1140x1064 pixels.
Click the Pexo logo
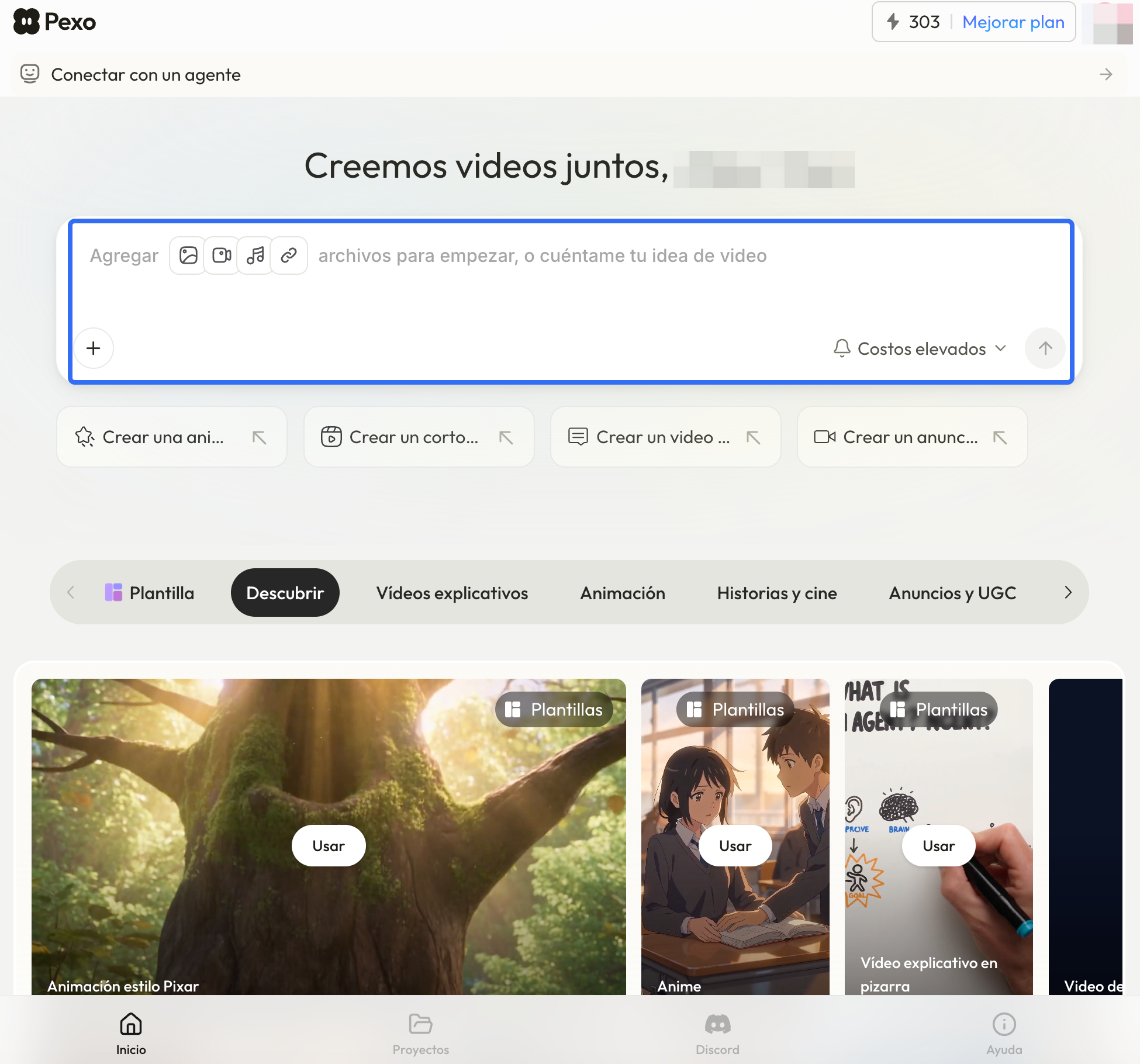click(x=54, y=22)
